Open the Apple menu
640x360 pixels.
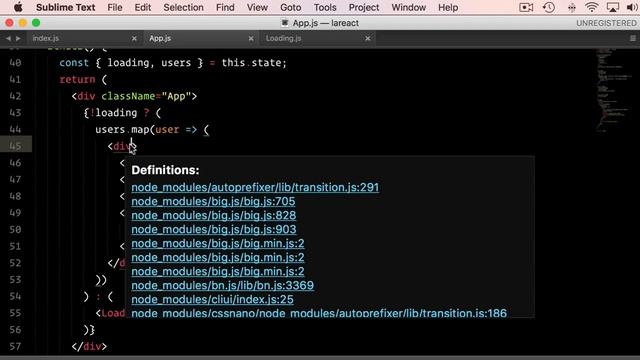pyautogui.click(x=18, y=7)
